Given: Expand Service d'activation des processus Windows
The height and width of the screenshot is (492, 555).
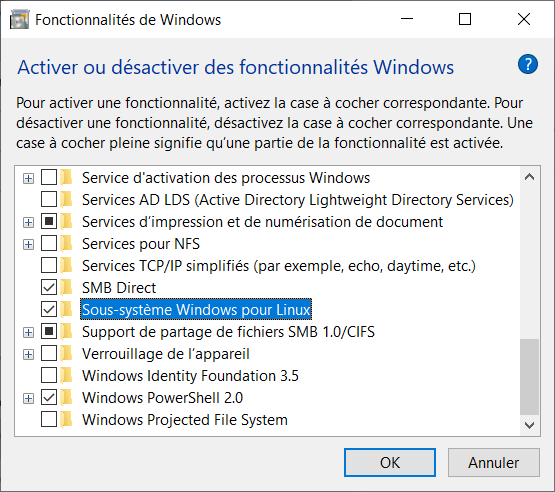Looking at the screenshot, I should click(x=28, y=178).
